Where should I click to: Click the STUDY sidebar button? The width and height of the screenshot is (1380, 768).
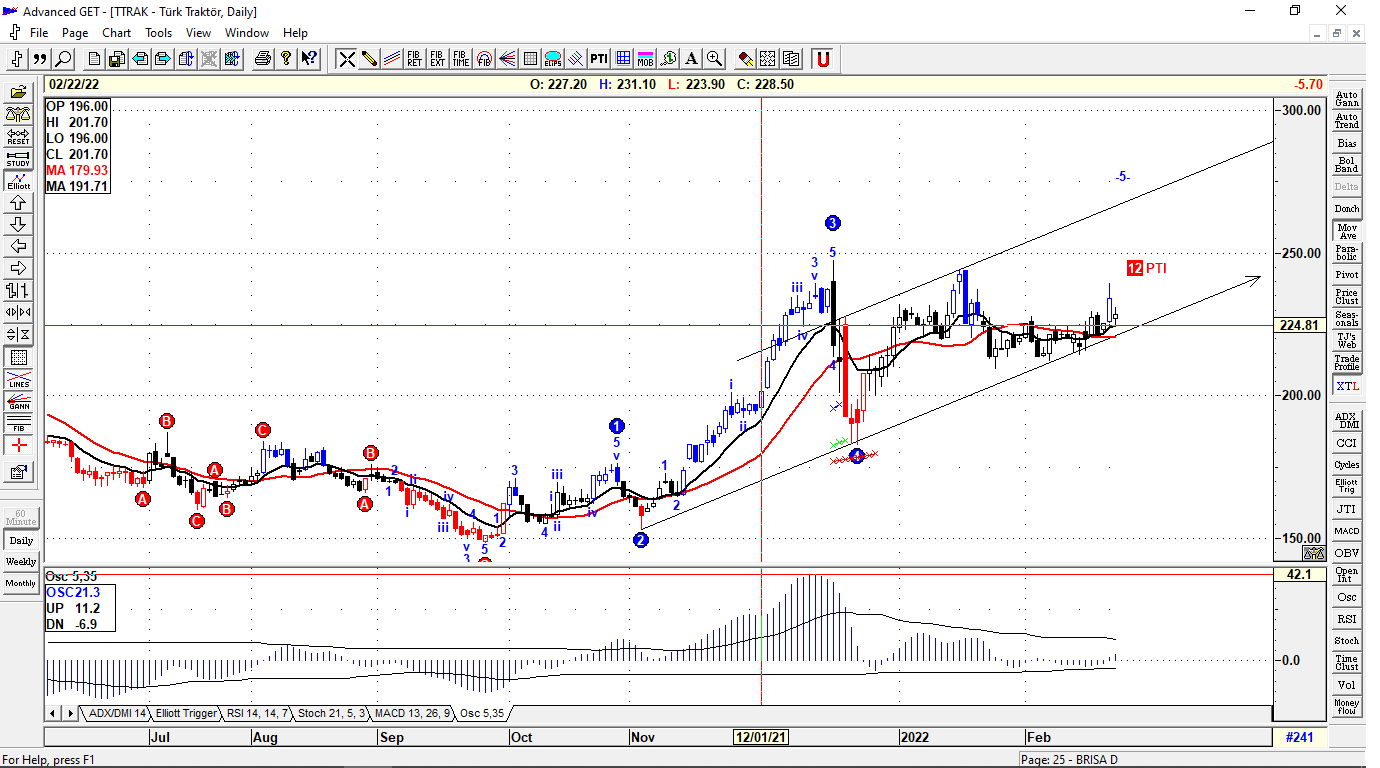(x=18, y=158)
